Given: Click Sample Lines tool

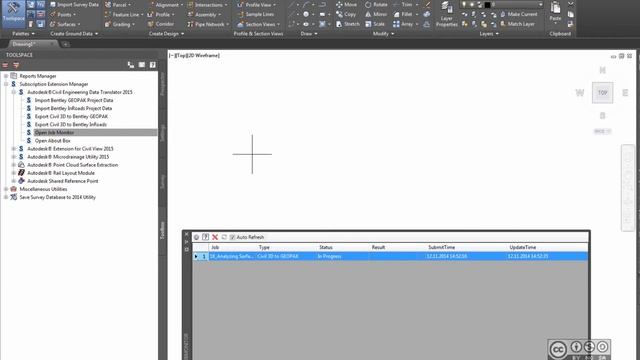Looking at the screenshot, I should coord(256,14).
